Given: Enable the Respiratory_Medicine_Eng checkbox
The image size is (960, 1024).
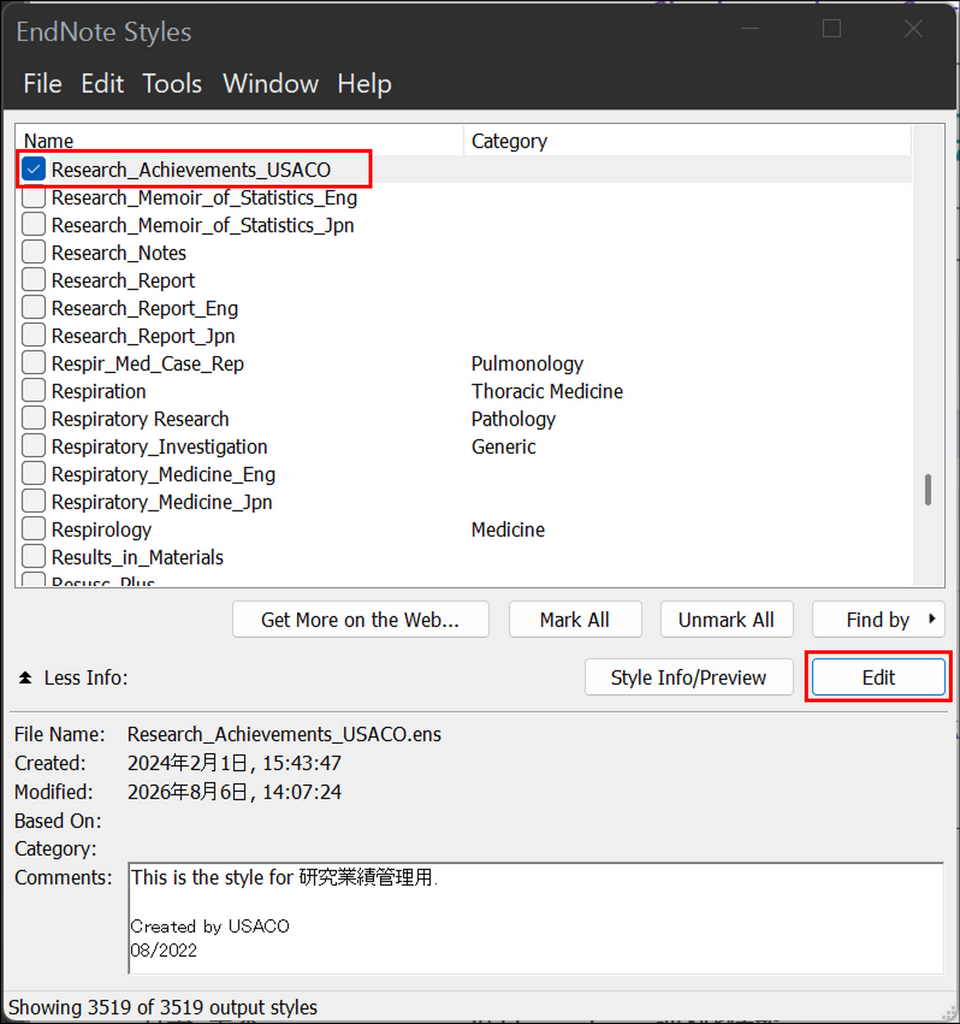Looking at the screenshot, I should point(33,473).
